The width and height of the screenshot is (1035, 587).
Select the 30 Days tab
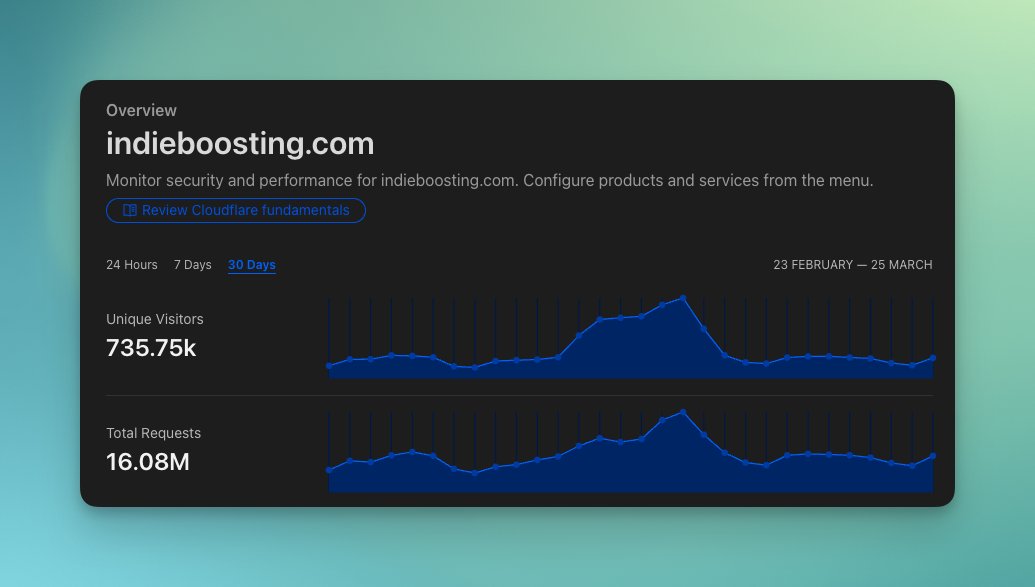[251, 265]
